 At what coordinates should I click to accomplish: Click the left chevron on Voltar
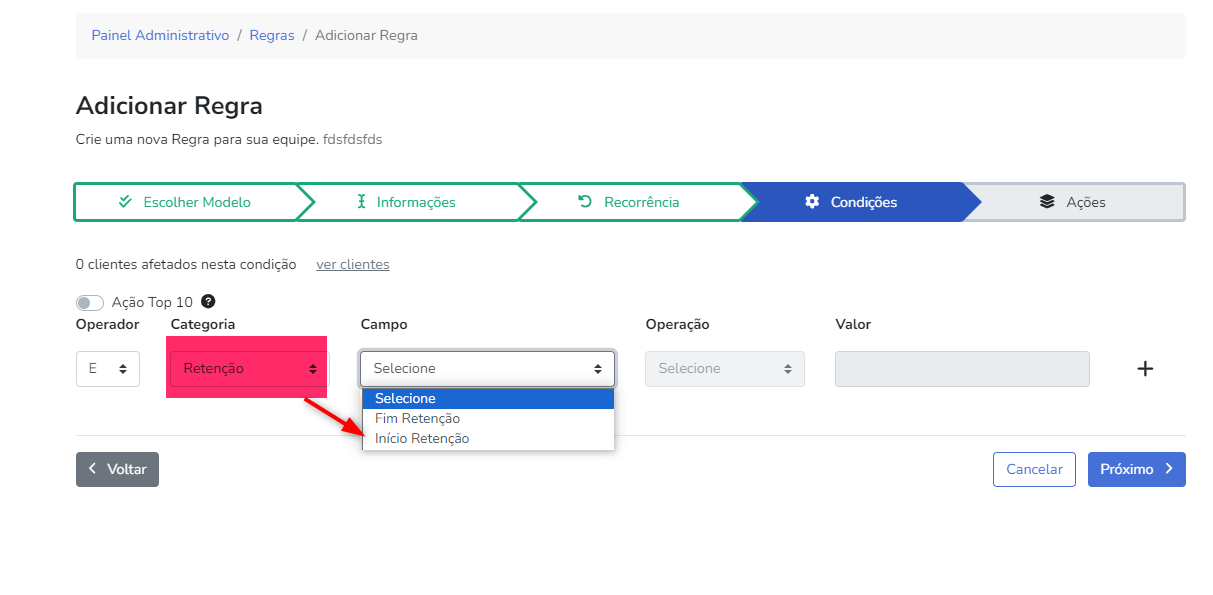click(x=93, y=469)
